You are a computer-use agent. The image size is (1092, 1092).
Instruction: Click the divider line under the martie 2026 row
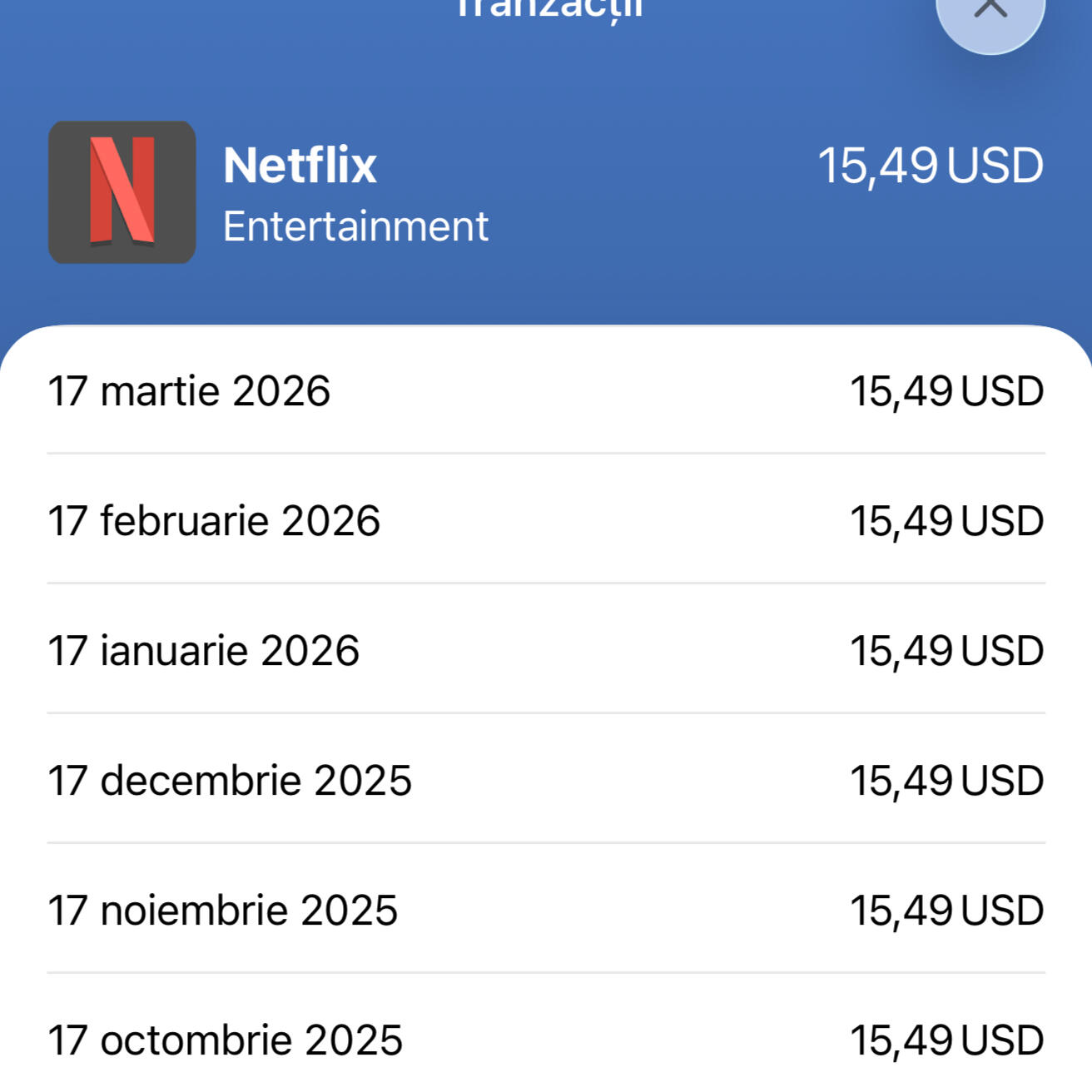coord(546,454)
